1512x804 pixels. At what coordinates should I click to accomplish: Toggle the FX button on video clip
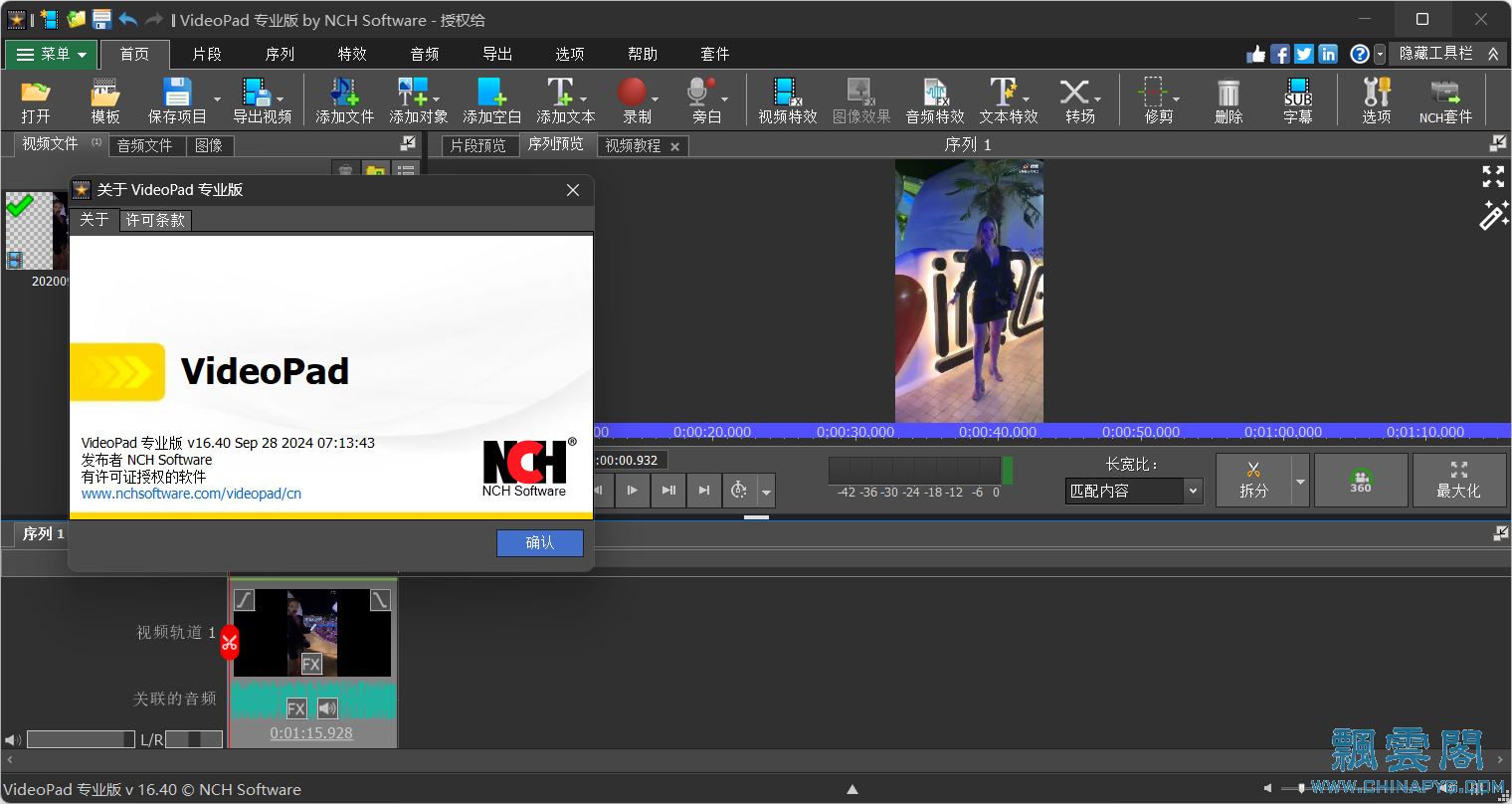311,665
